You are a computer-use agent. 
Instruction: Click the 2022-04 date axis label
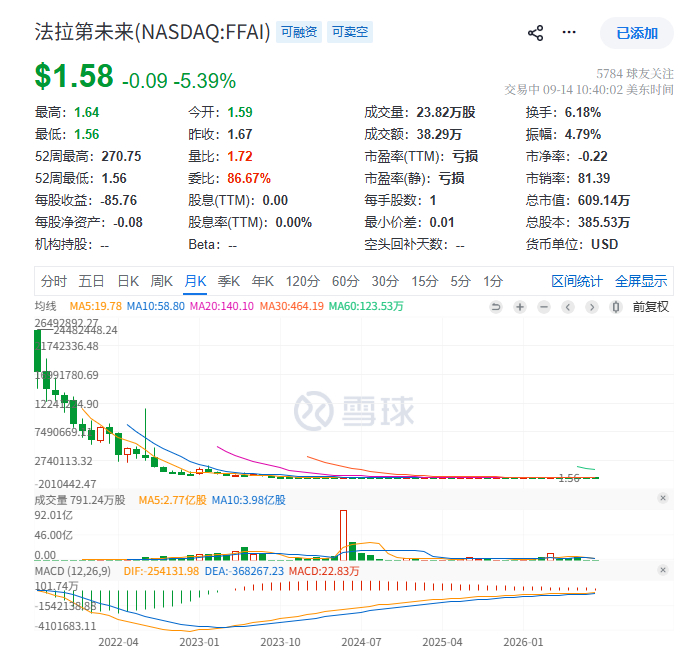click(x=118, y=642)
